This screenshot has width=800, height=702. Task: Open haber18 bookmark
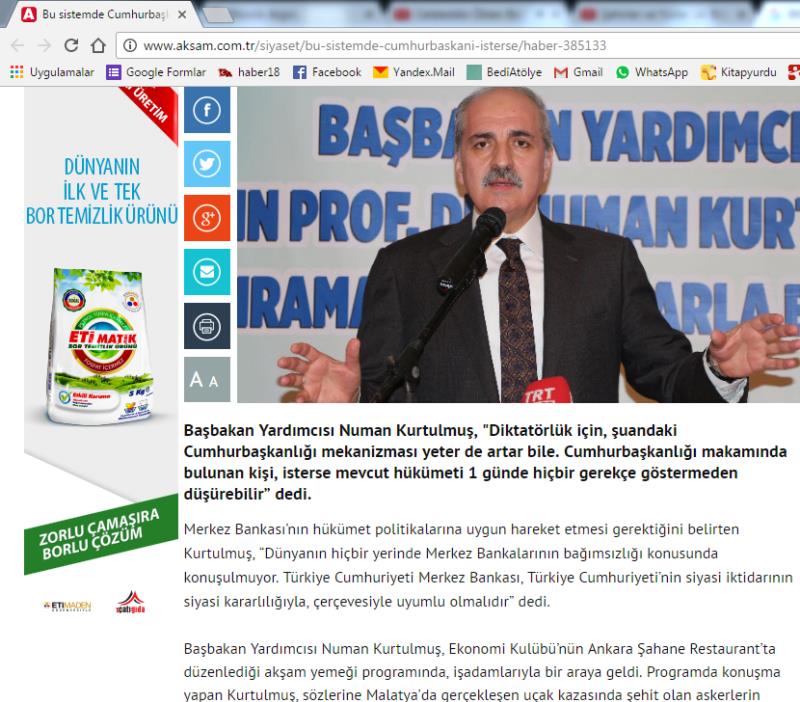tap(250, 72)
